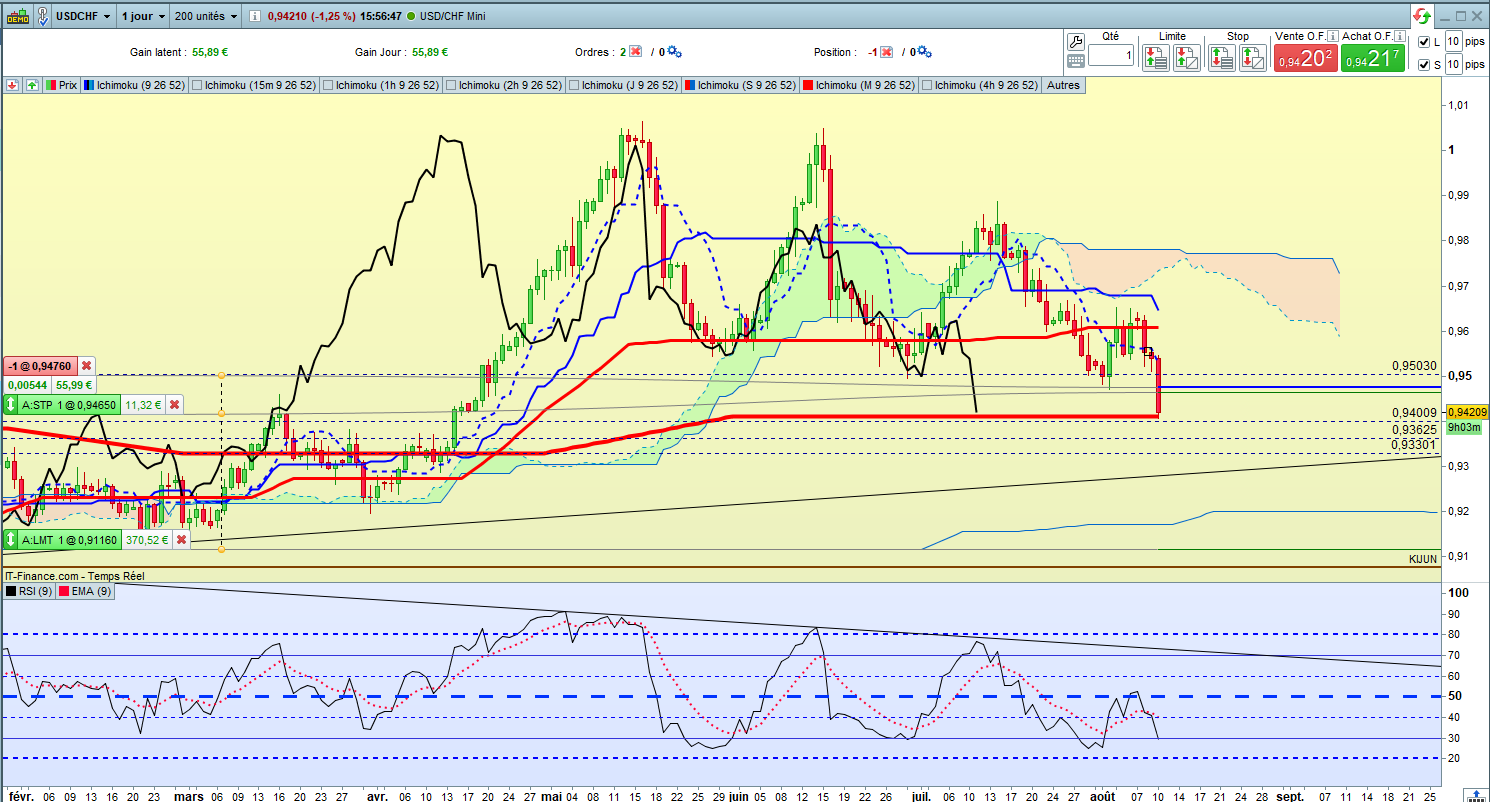Viewport: 1490px width, 802px height.
Task: Open the 200 unités dropdown
Action: click(x=205, y=17)
